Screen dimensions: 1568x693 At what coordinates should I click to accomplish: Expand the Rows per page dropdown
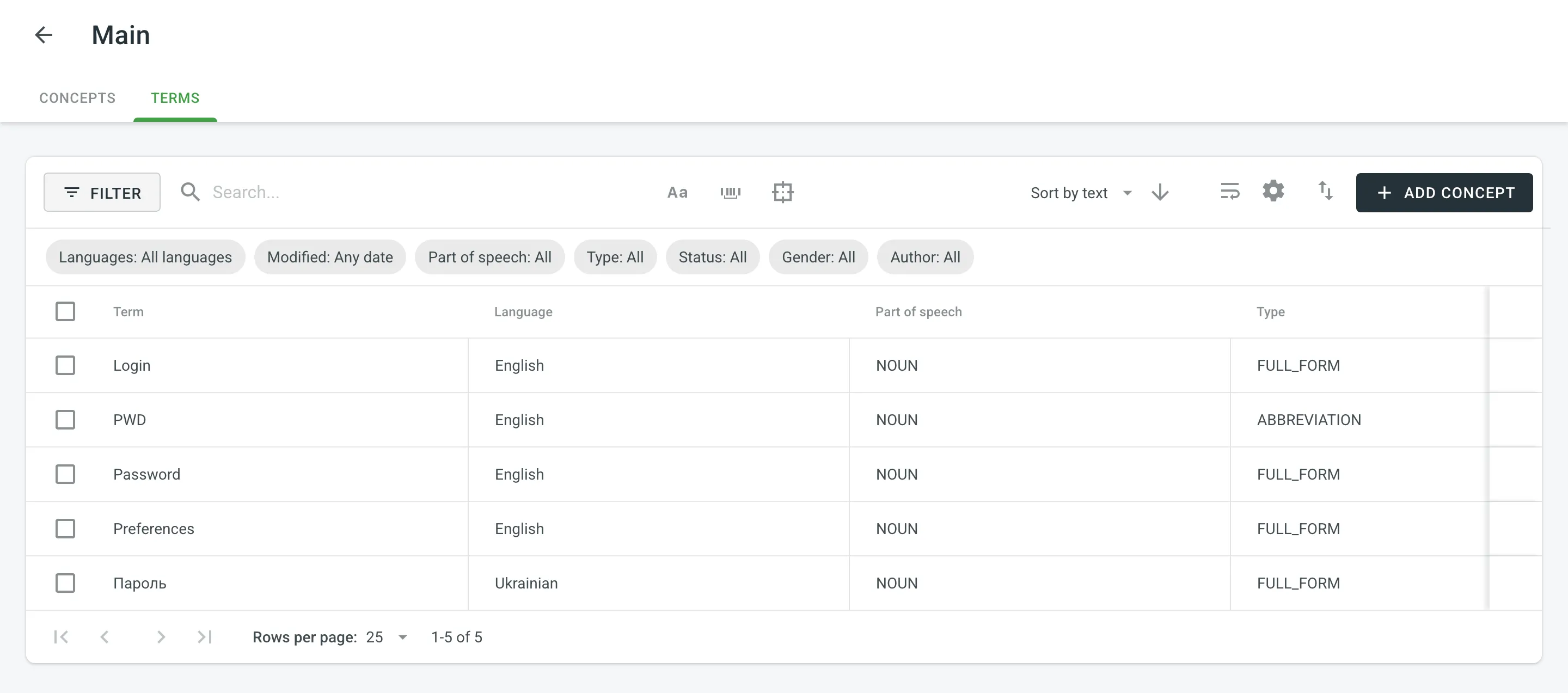pyautogui.click(x=387, y=637)
